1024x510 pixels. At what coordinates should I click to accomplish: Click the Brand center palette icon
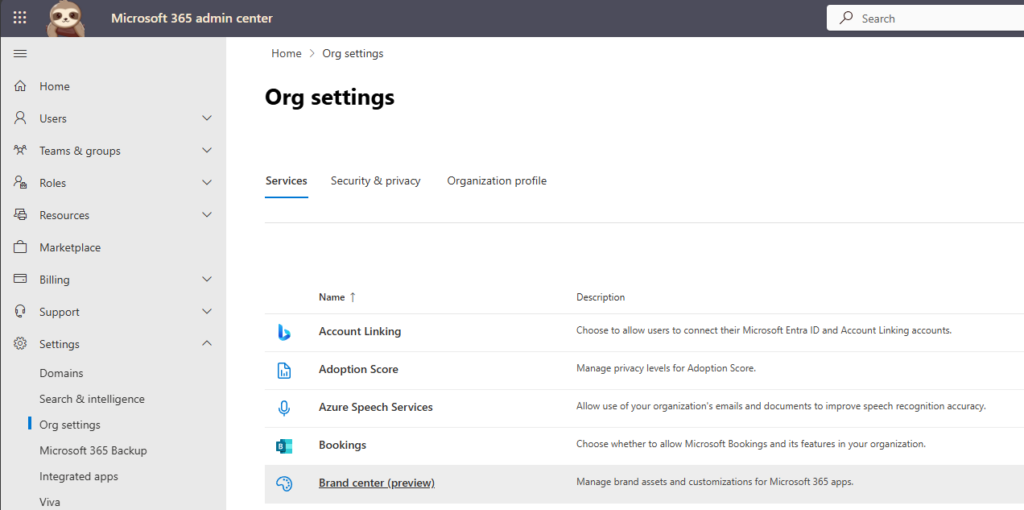coord(284,484)
